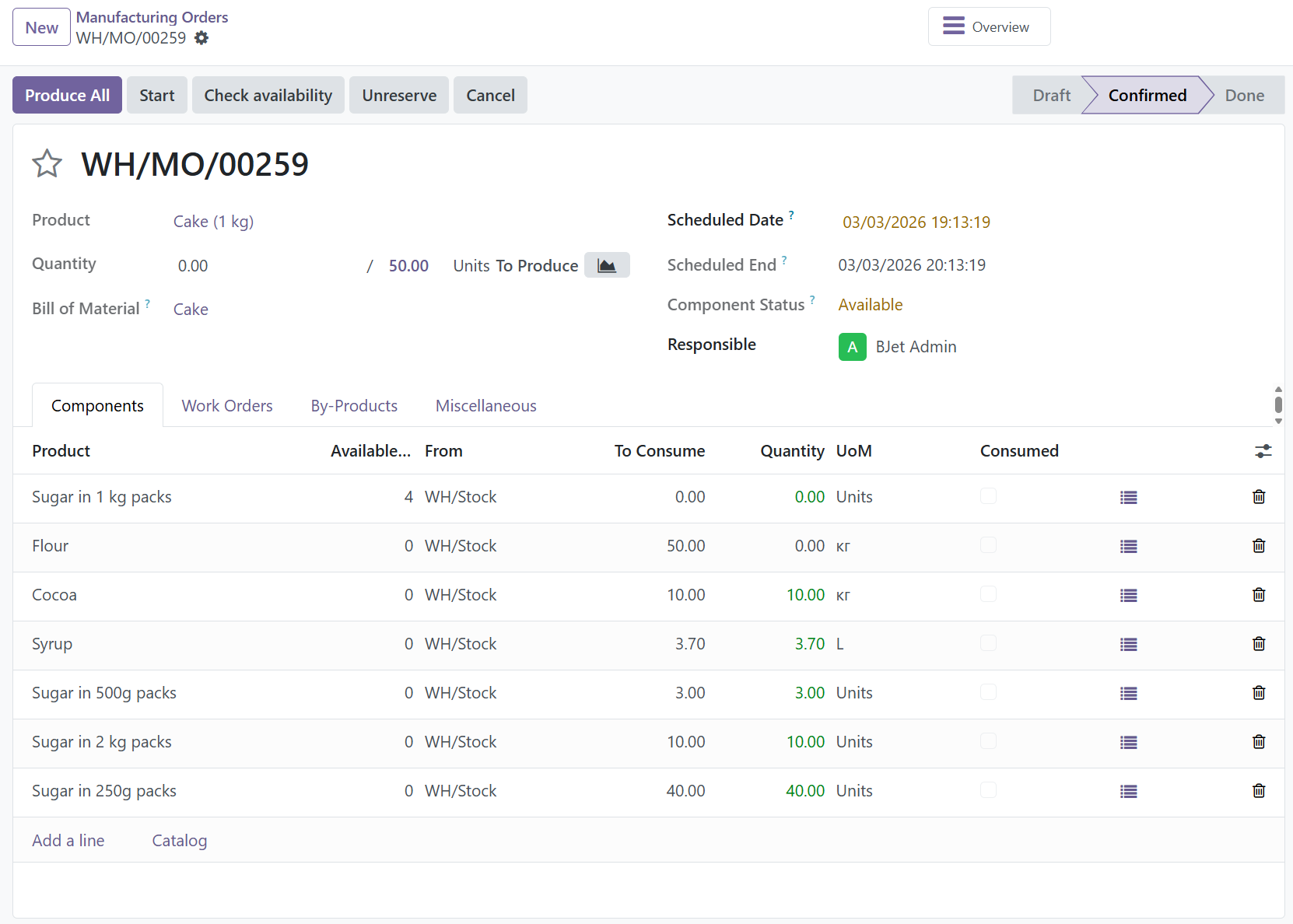
Task: Open forecast chart icon beside To Produce
Action: coord(606,265)
